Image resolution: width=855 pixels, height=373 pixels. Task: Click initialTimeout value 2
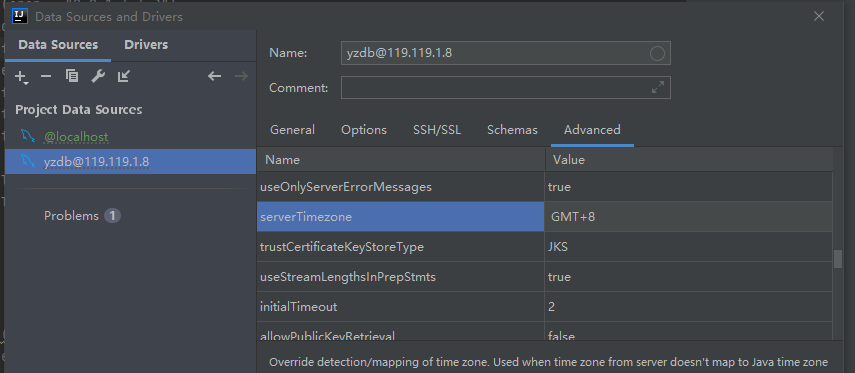[x=689, y=307]
